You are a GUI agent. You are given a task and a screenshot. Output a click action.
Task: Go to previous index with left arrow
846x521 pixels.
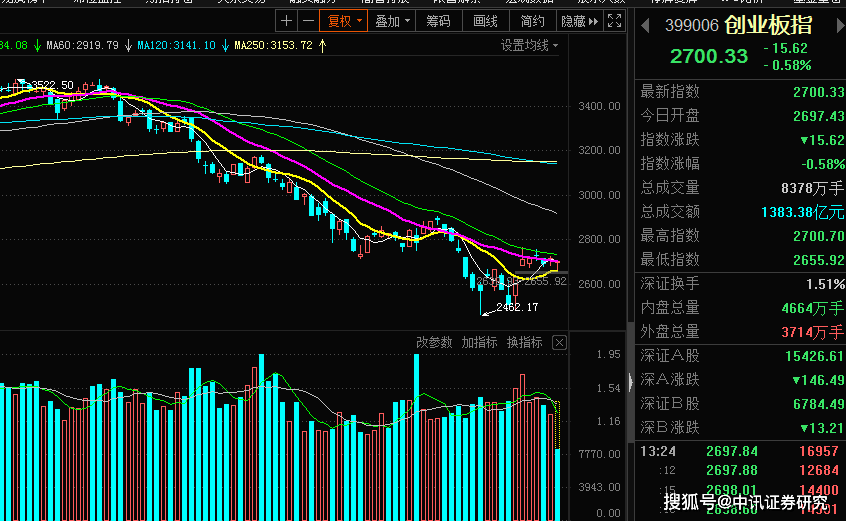coord(645,25)
